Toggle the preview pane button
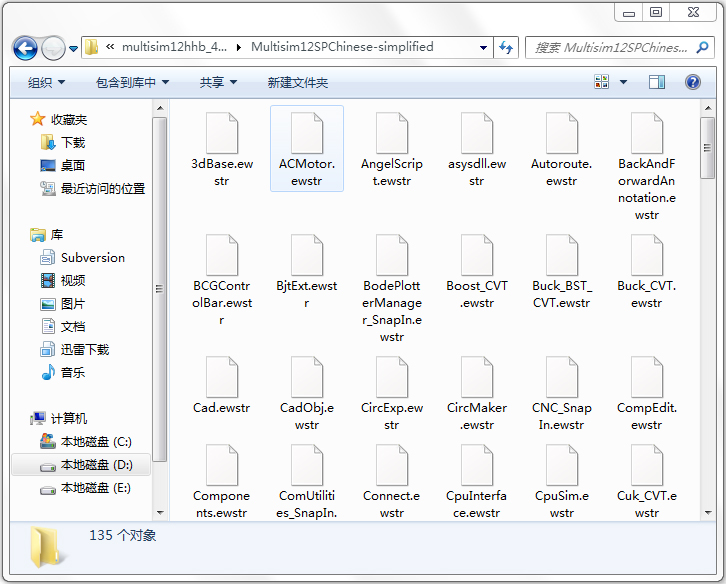 tap(657, 82)
